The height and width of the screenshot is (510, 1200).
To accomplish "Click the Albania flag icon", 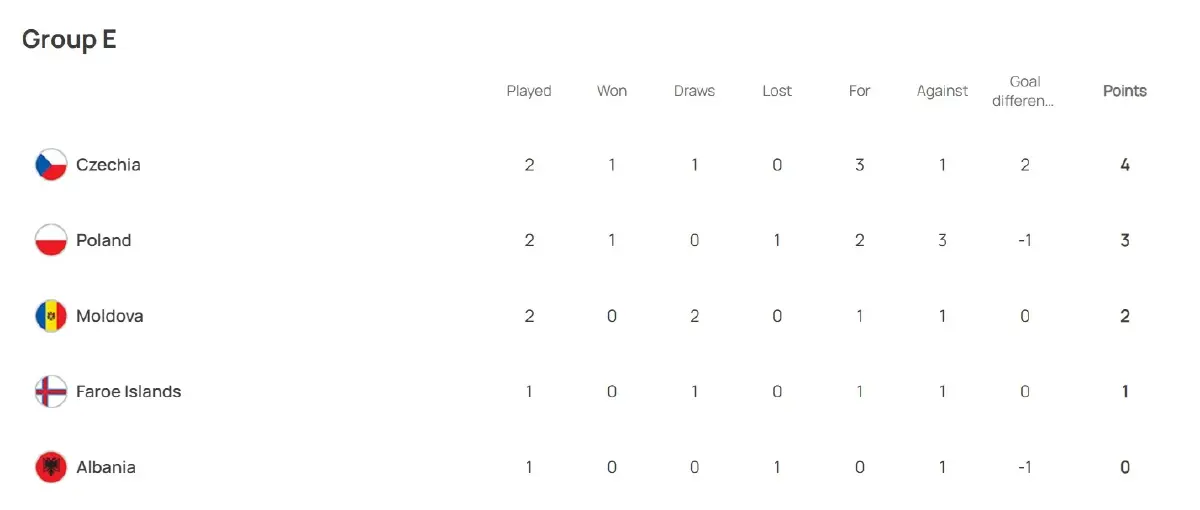I will pos(51,467).
